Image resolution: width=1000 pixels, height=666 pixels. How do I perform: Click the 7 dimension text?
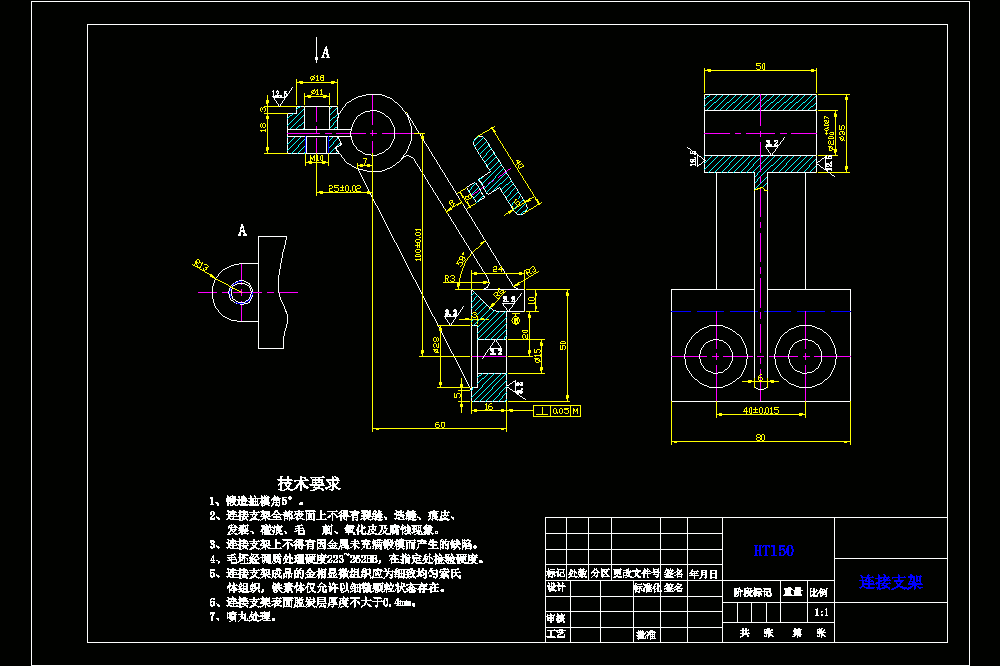click(x=365, y=161)
